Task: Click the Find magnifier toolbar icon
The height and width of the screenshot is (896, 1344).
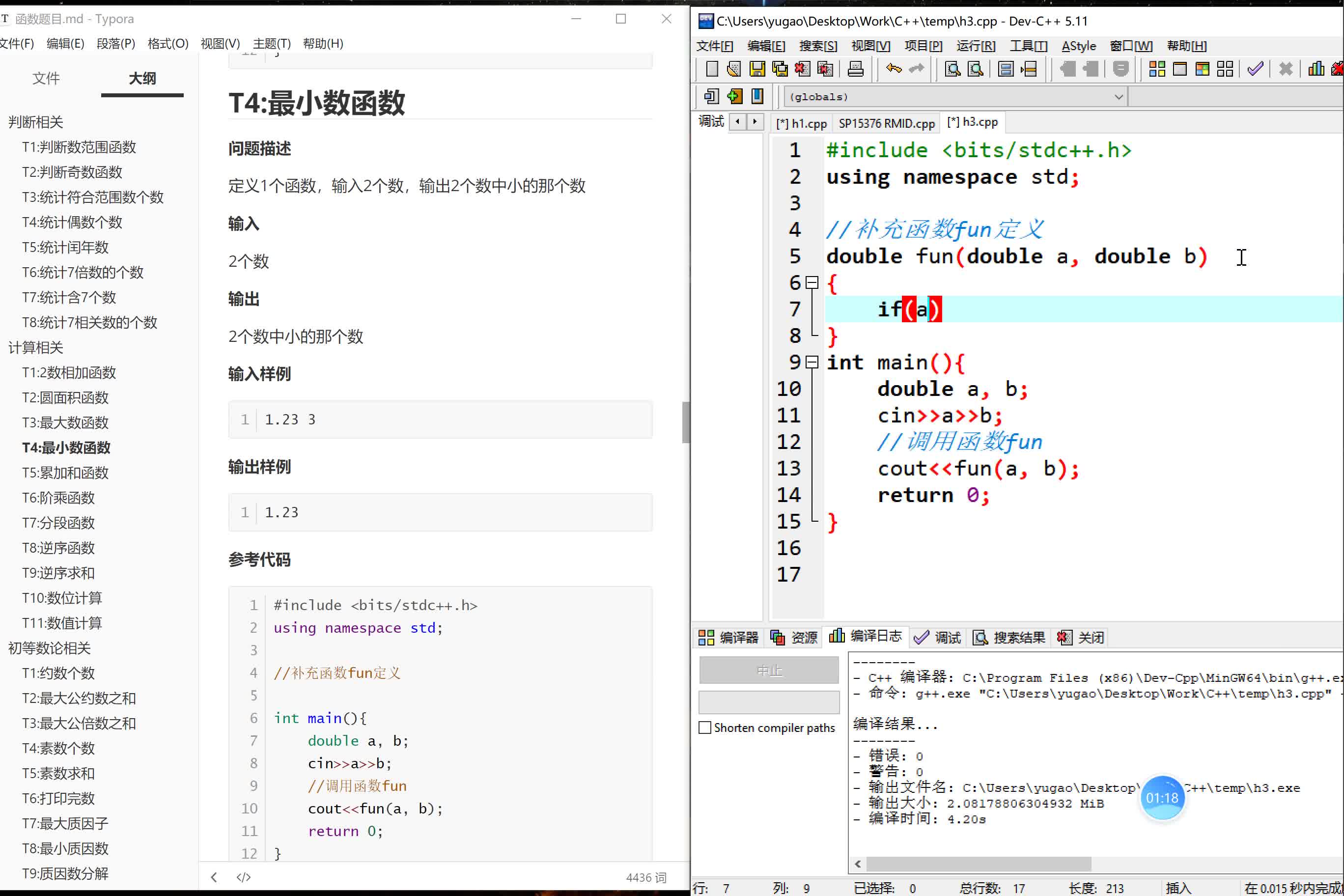Action: (x=952, y=69)
